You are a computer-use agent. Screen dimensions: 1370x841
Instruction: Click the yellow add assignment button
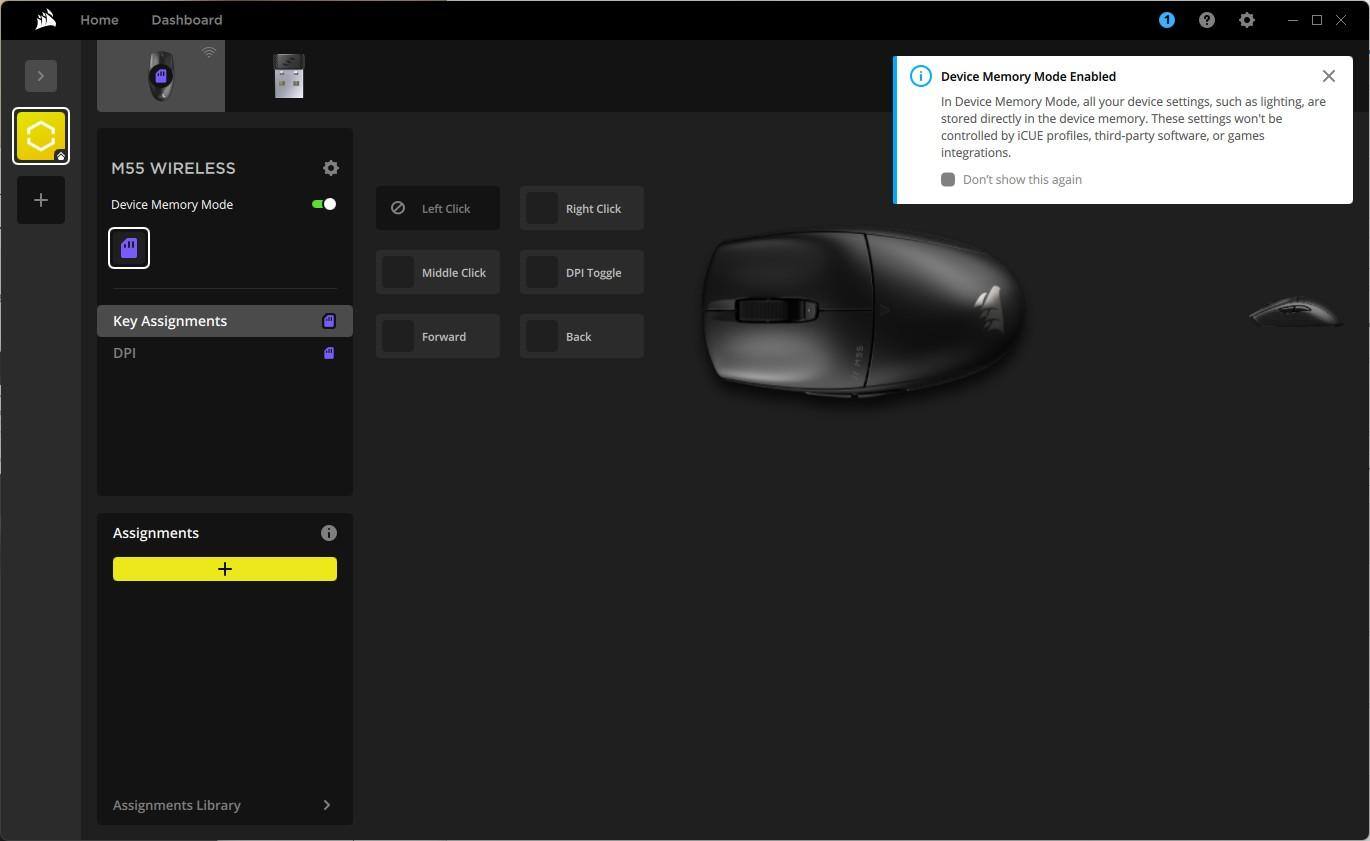pos(225,569)
